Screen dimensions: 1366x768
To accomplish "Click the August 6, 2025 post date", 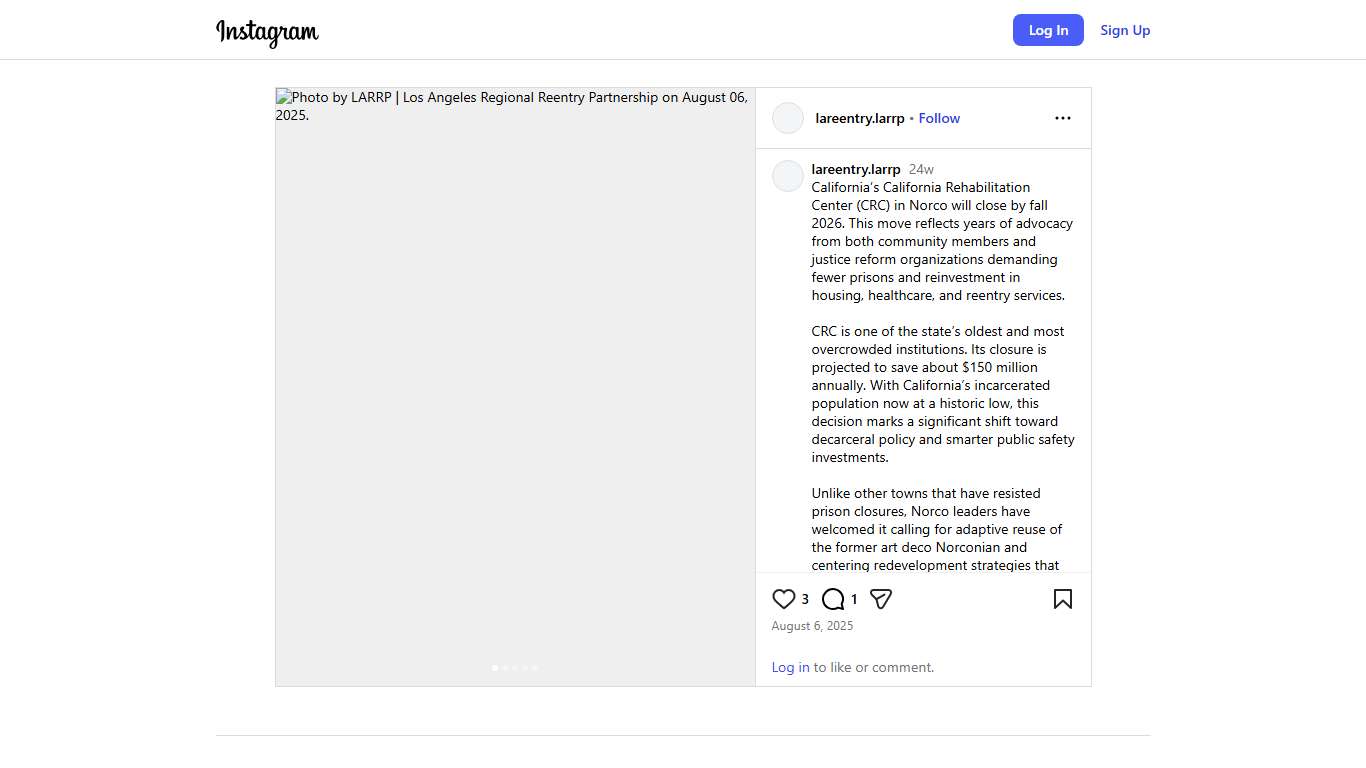I will pyautogui.click(x=812, y=626).
